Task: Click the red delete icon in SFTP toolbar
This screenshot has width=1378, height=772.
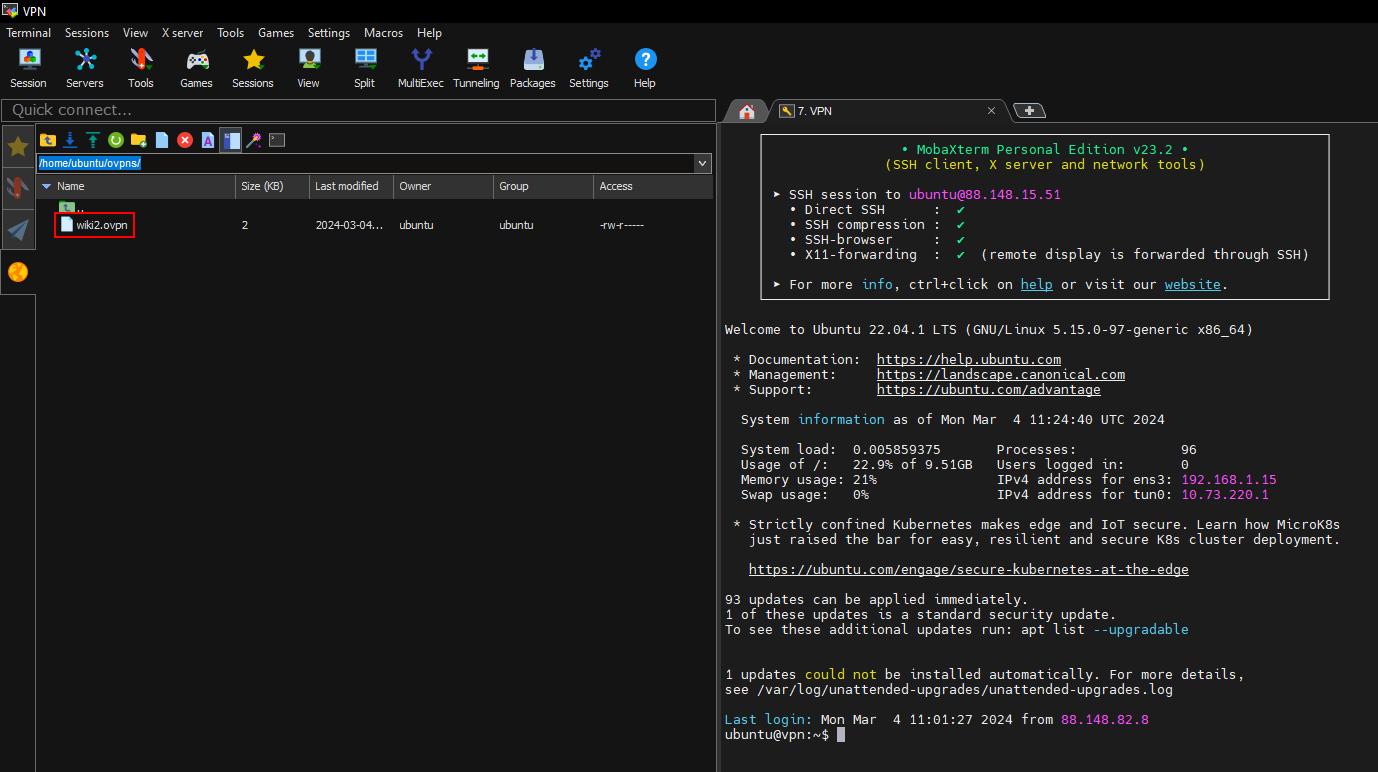Action: pyautogui.click(x=185, y=140)
